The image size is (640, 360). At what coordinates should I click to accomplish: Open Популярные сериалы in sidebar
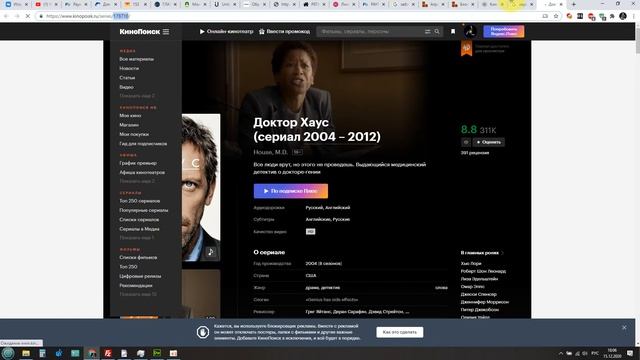point(143,210)
